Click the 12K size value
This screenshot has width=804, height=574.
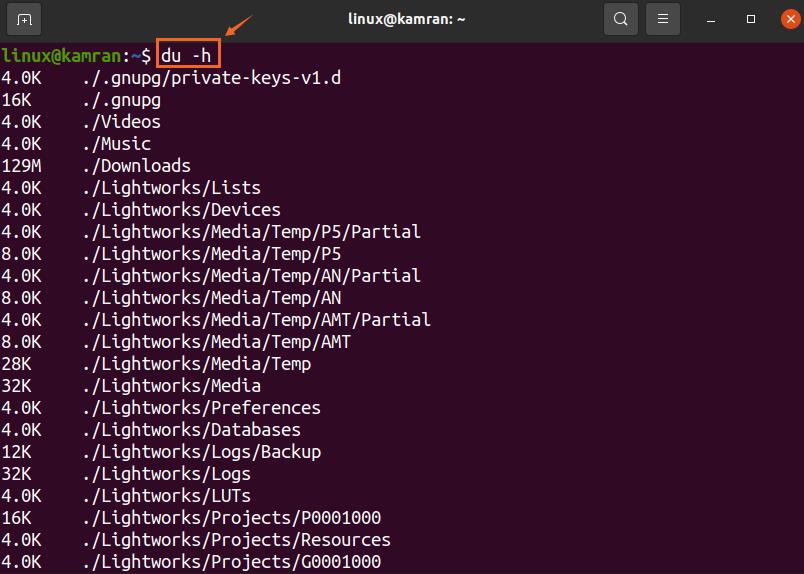tap(16, 453)
